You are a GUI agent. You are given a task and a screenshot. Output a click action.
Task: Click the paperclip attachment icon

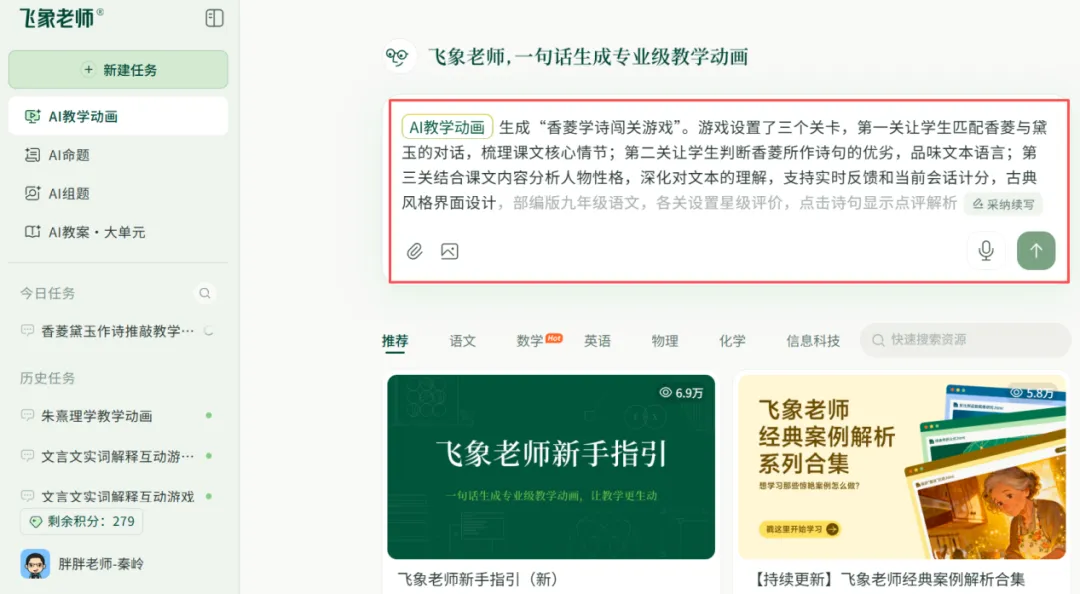[414, 251]
